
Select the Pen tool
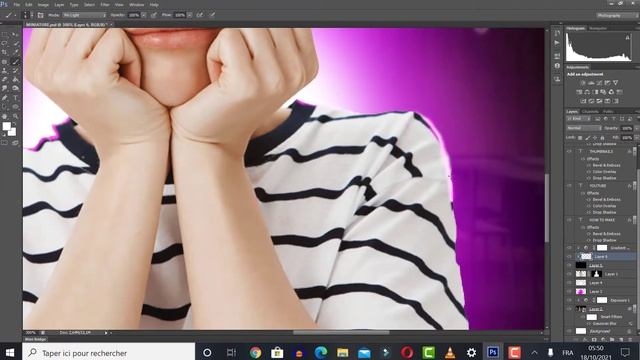point(5,98)
